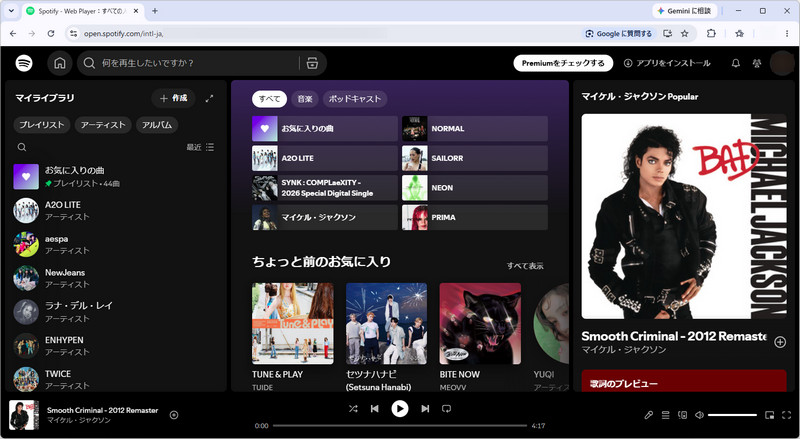This screenshot has width=800, height=439.
Task: Skip to next track
Action: pyautogui.click(x=425, y=408)
